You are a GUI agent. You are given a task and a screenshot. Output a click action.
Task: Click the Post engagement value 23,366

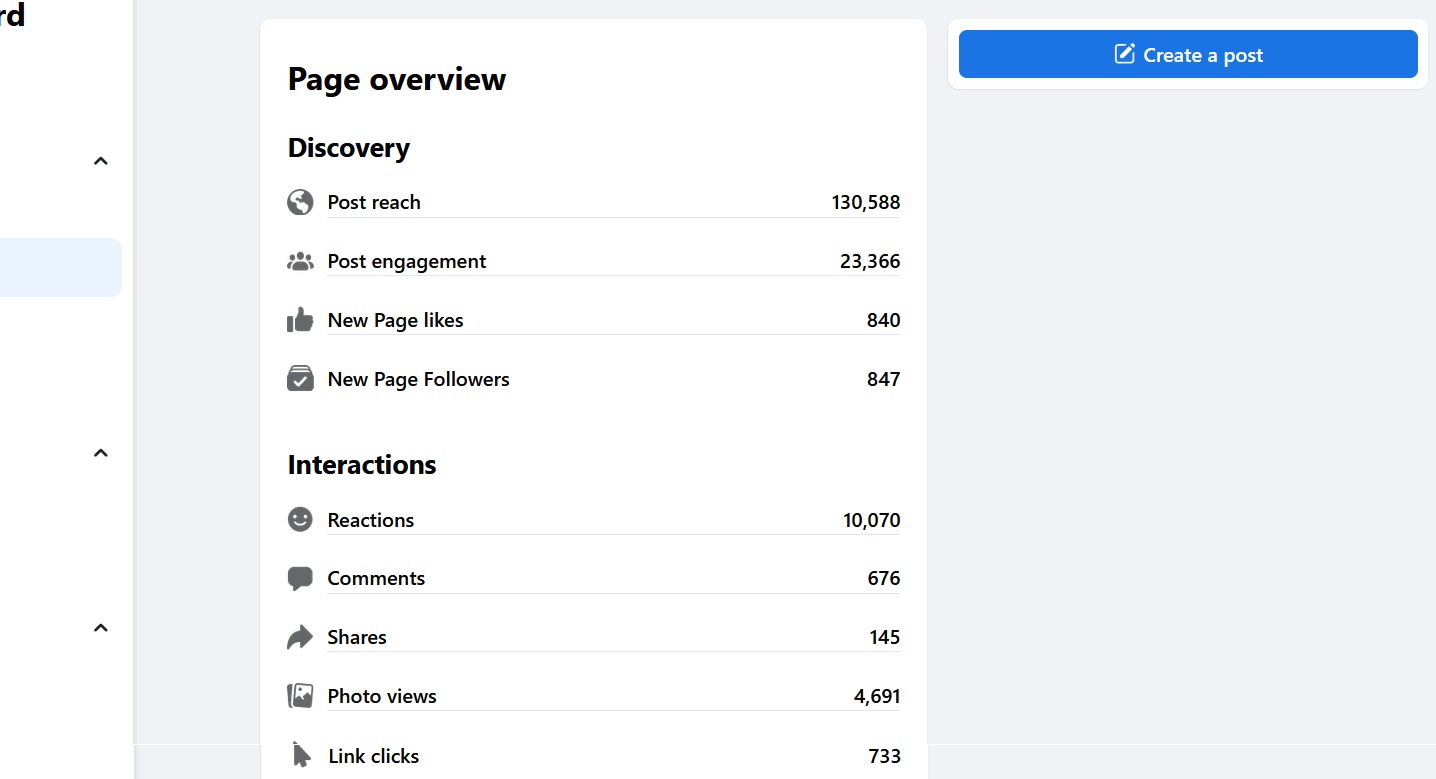click(x=869, y=262)
